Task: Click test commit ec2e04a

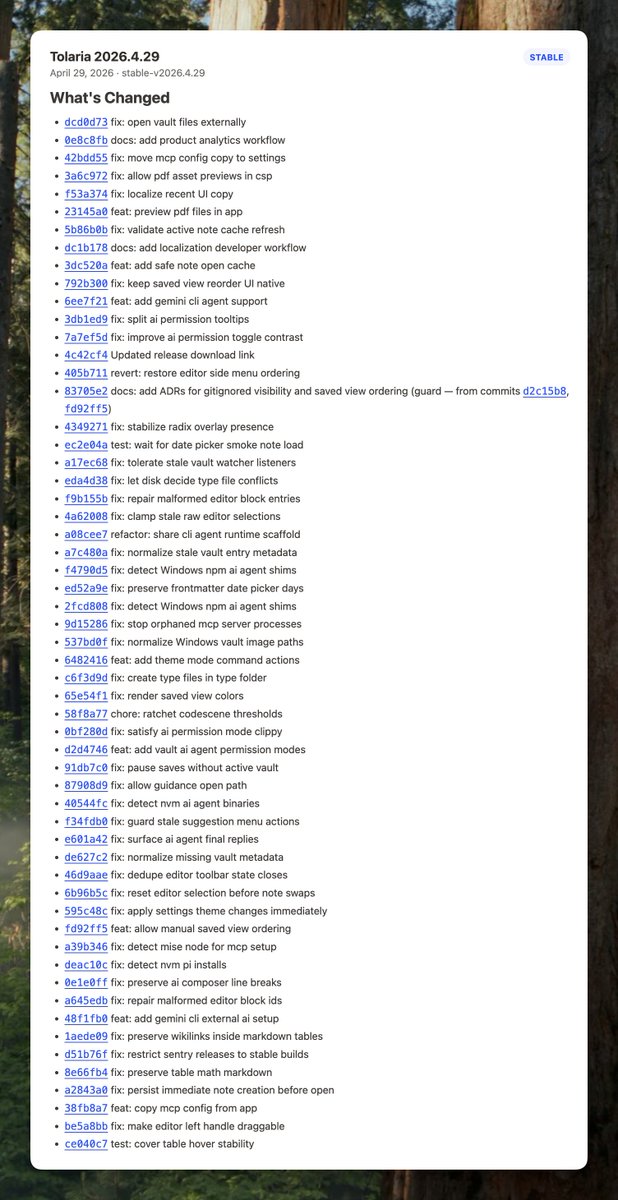Action: 86,445
